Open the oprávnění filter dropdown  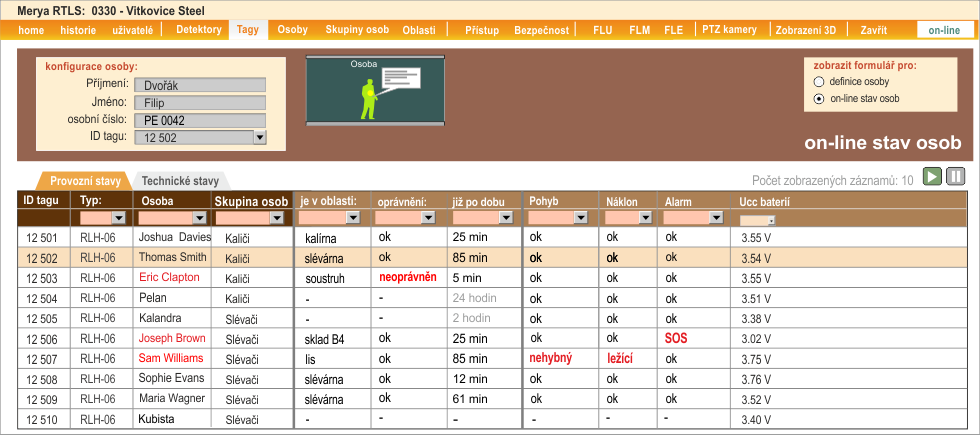tap(428, 218)
